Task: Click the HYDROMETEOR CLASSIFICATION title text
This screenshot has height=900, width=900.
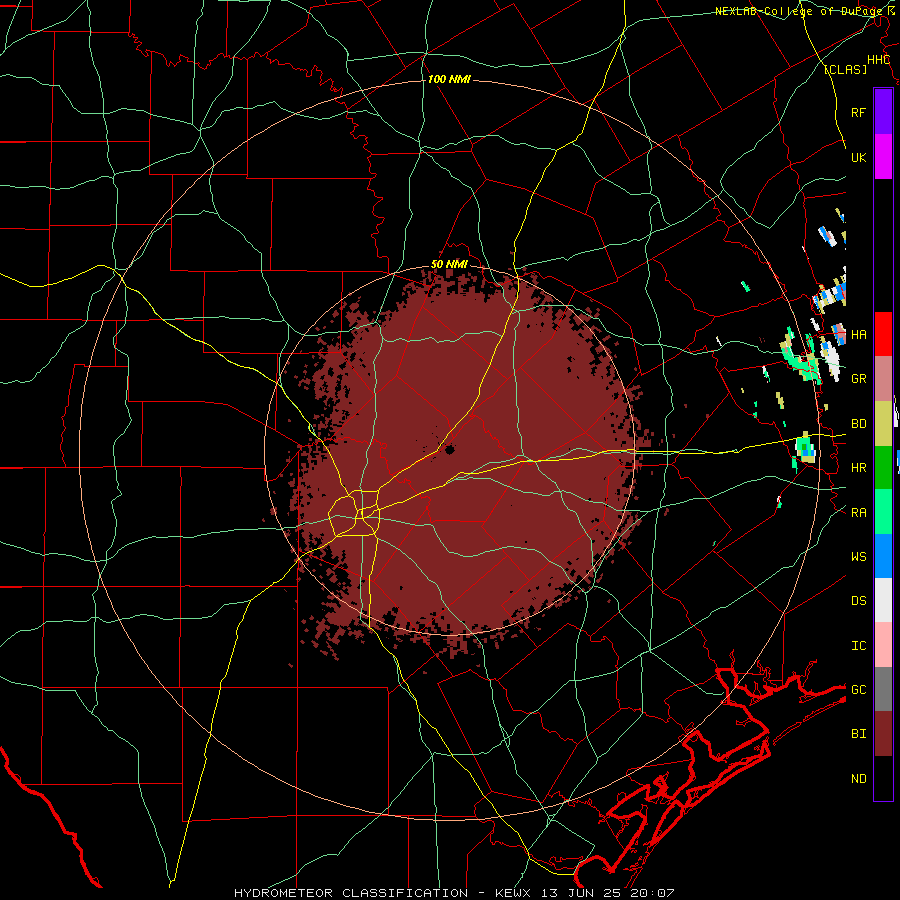Action: point(351,893)
